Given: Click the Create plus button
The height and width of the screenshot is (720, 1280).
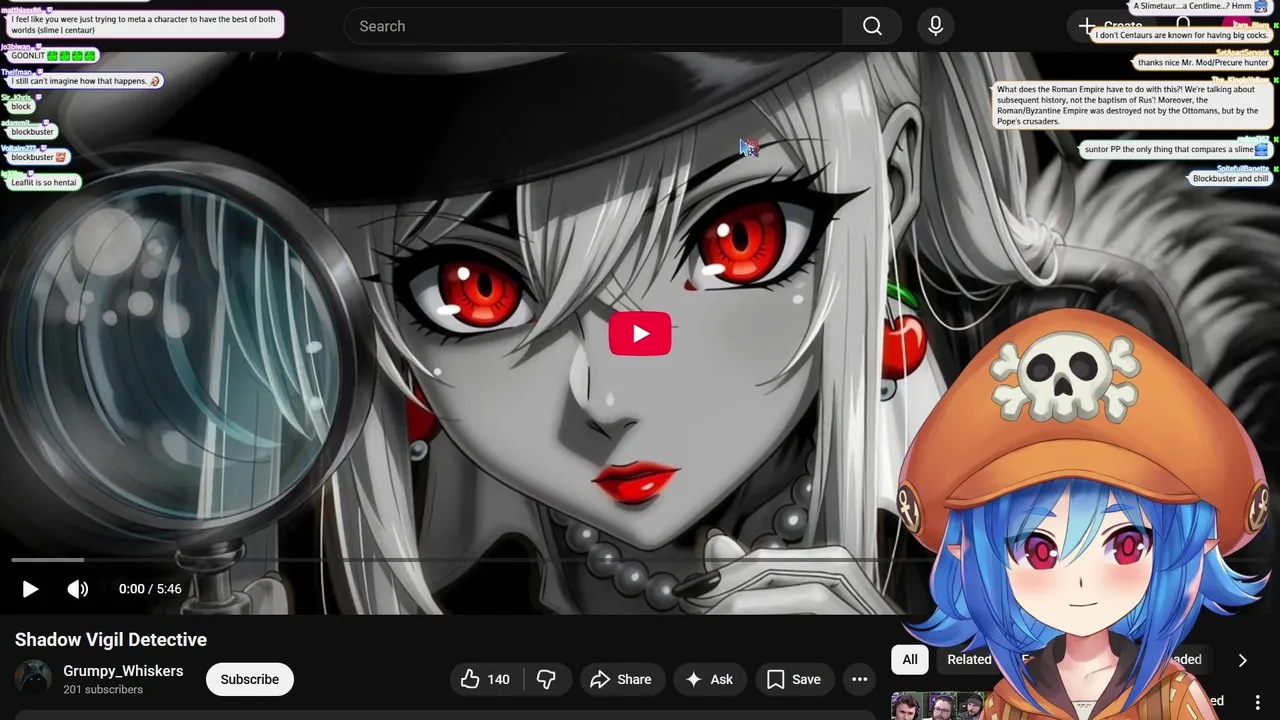Looking at the screenshot, I should [x=1110, y=26].
